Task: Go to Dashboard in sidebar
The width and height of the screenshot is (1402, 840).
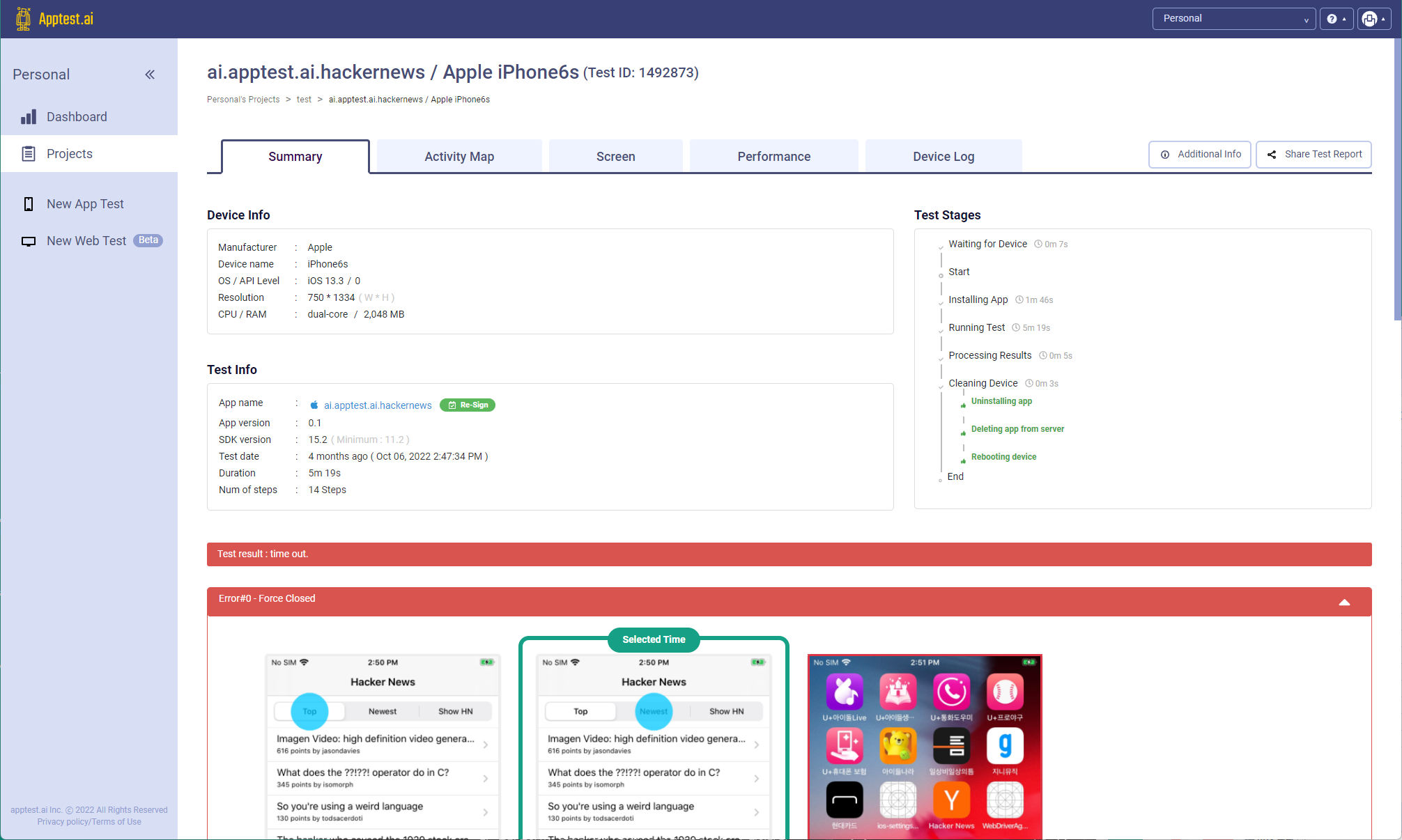Action: [x=89, y=117]
